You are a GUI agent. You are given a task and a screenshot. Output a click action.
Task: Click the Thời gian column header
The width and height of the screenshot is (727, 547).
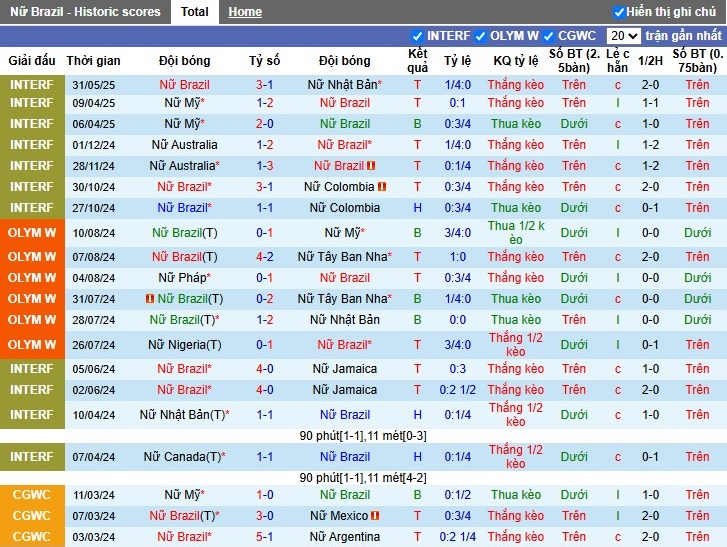(93, 61)
